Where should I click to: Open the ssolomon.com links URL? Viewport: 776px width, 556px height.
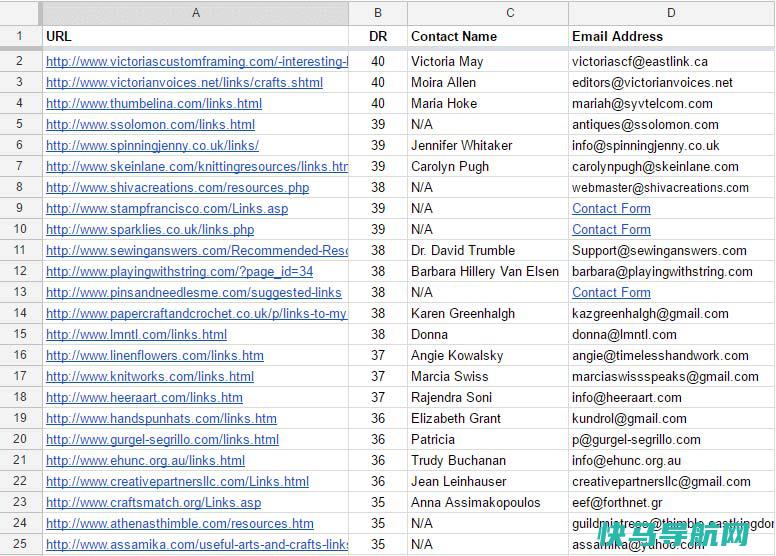[150, 124]
